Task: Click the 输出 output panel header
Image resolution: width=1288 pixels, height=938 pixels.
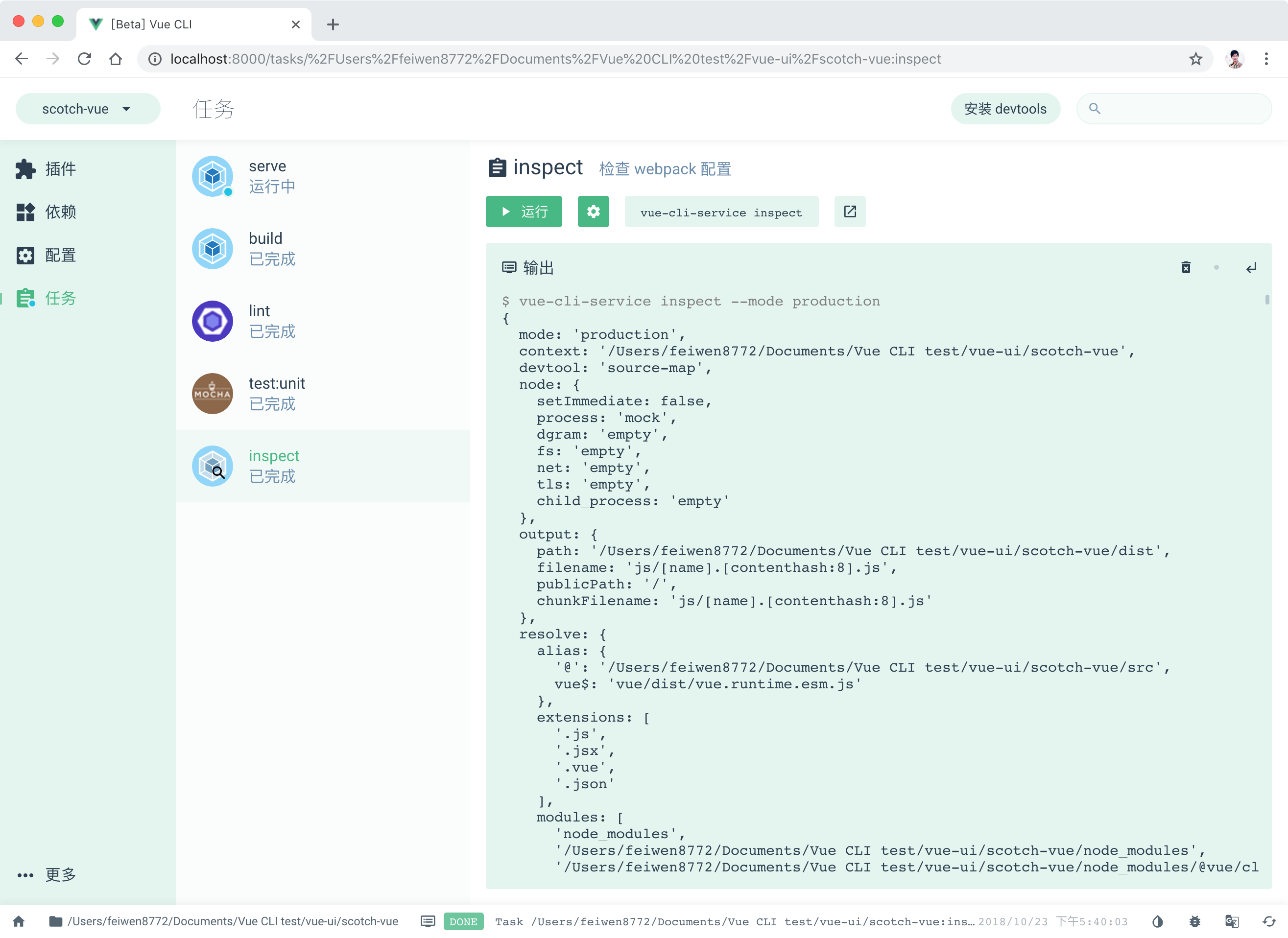Action: coord(528,267)
